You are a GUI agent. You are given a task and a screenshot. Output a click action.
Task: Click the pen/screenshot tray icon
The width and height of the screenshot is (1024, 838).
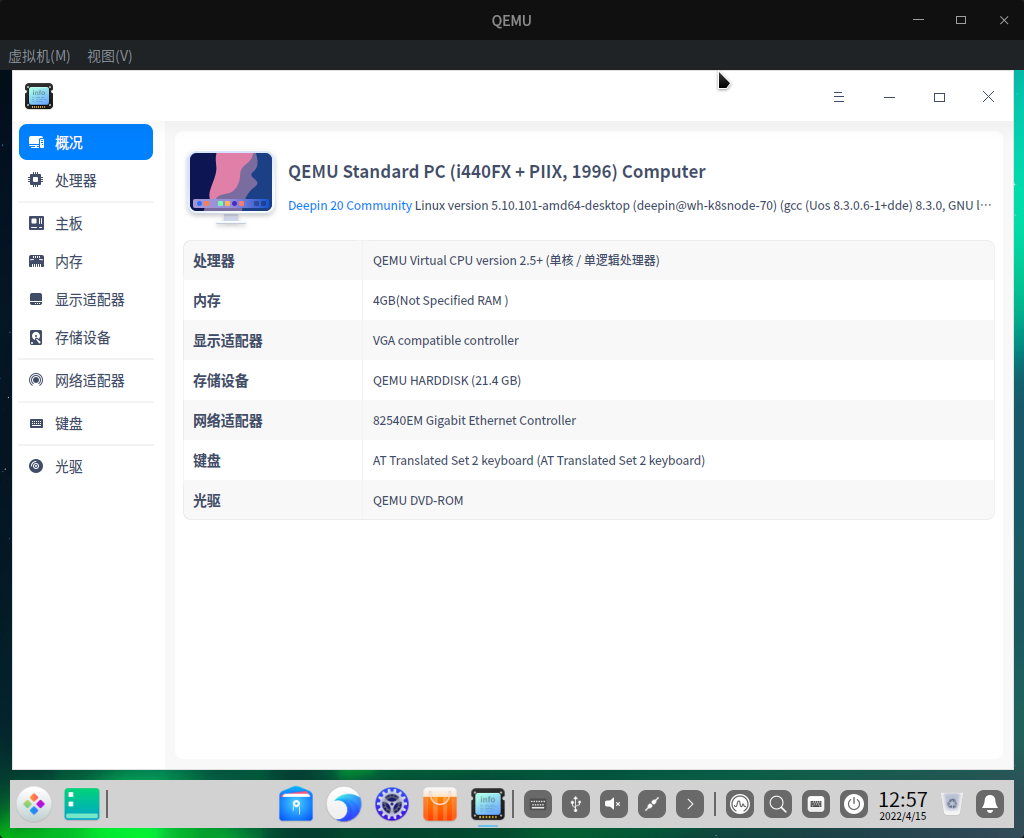(652, 804)
